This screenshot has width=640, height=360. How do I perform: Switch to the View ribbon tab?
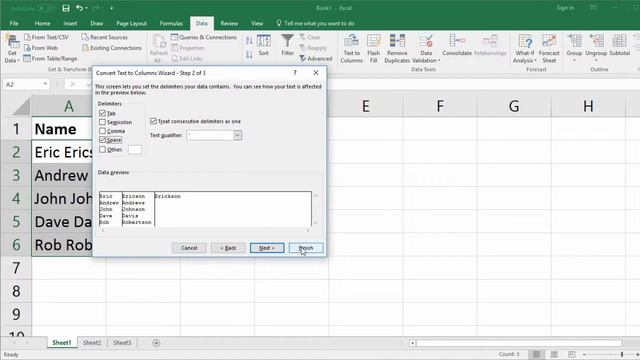coord(257,23)
